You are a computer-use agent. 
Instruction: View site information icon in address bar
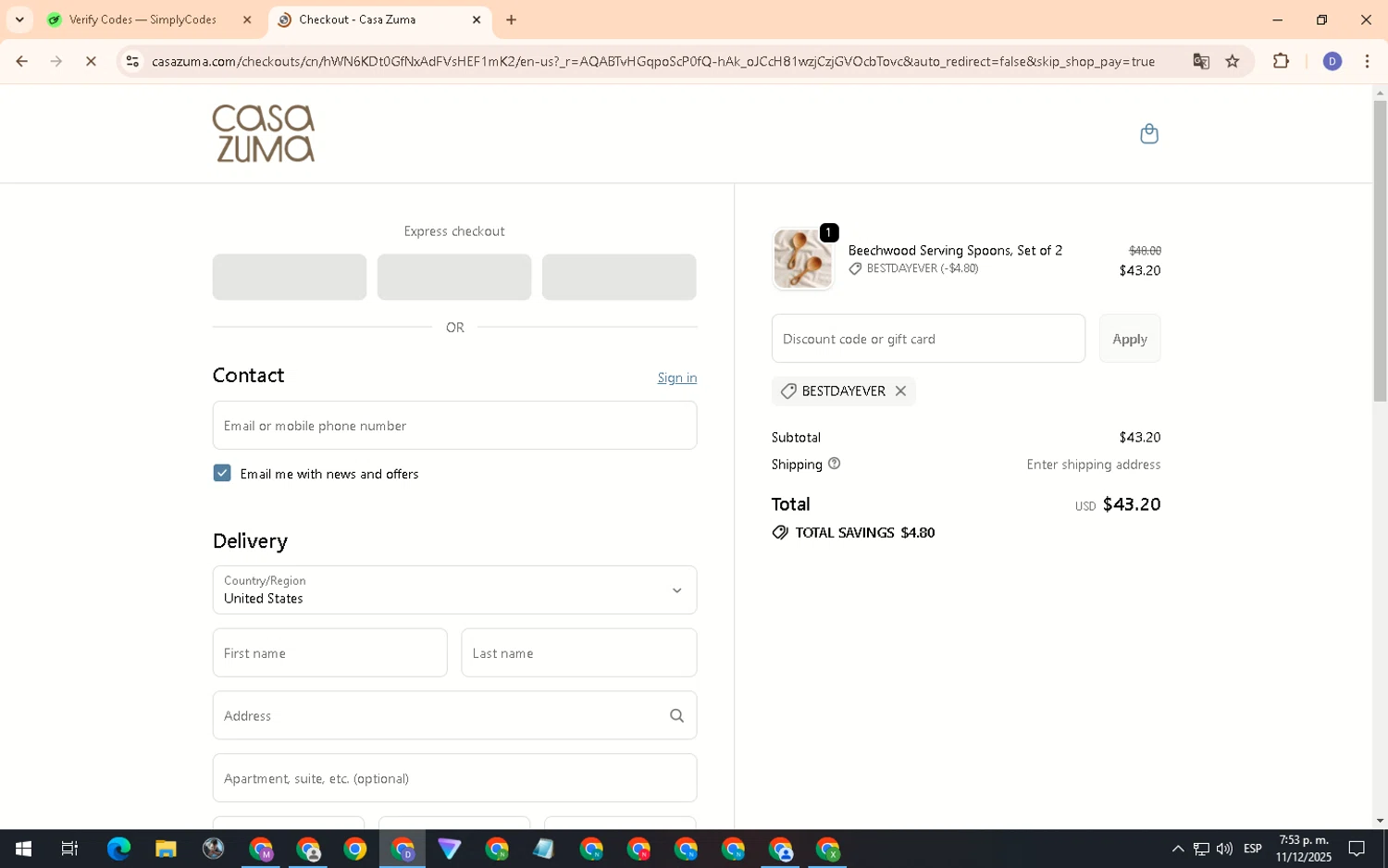pos(132,61)
